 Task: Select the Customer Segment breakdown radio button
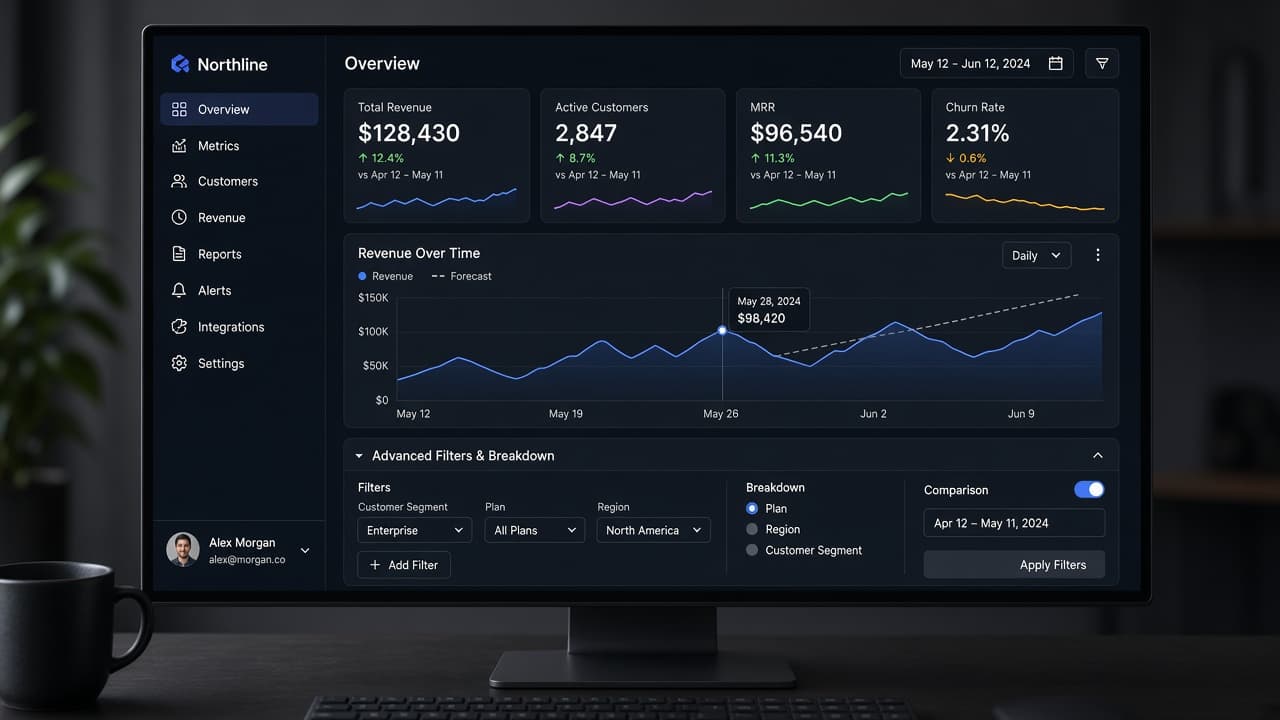(x=752, y=550)
